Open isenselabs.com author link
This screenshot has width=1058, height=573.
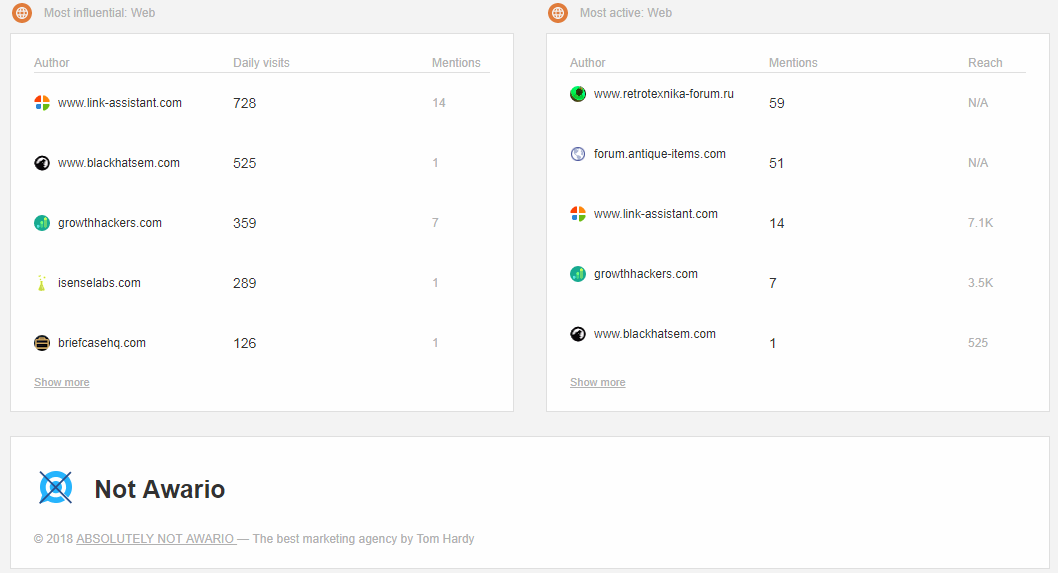point(99,283)
